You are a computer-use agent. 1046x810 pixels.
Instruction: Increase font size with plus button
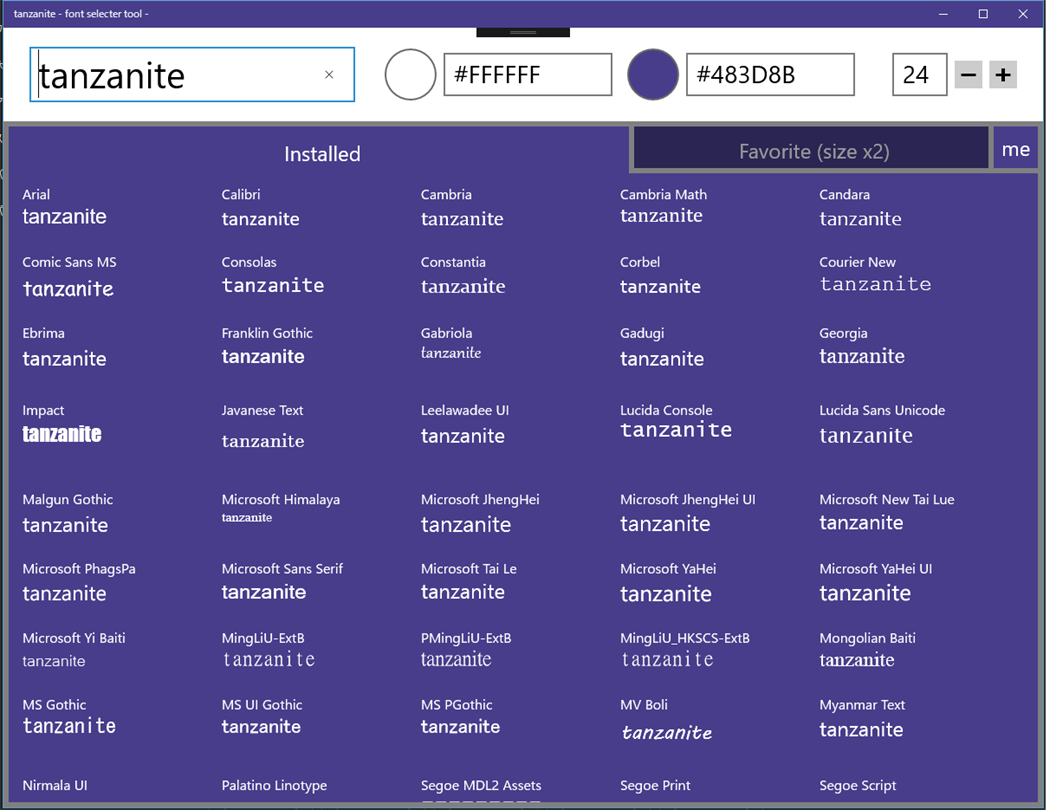(1003, 75)
